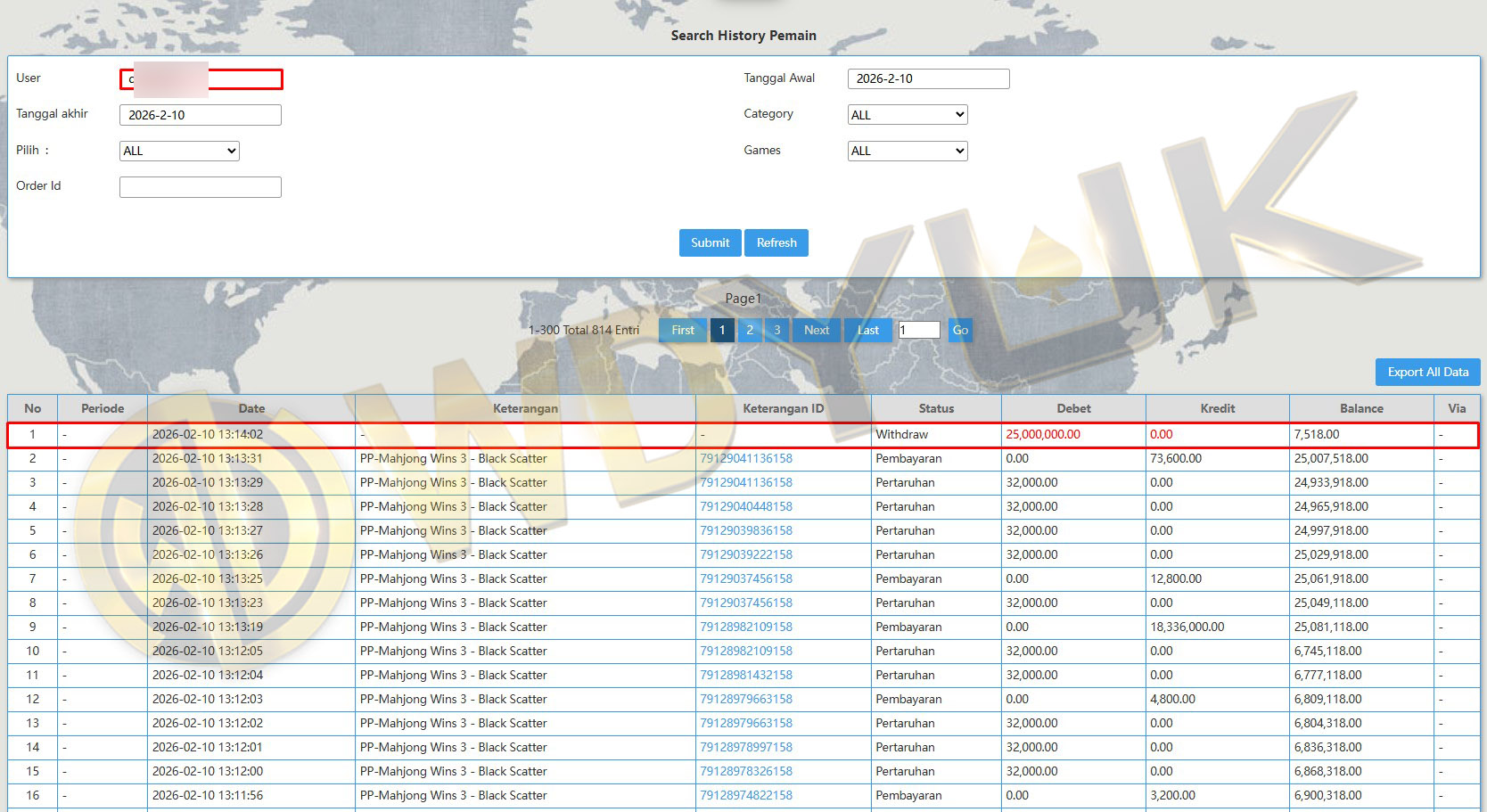Expand the Category dropdown
This screenshot has height=812, width=1487.
tap(907, 114)
